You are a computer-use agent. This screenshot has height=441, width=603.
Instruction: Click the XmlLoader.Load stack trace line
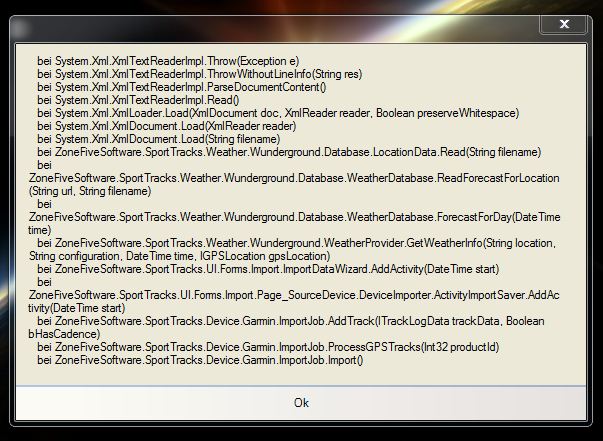coord(278,113)
